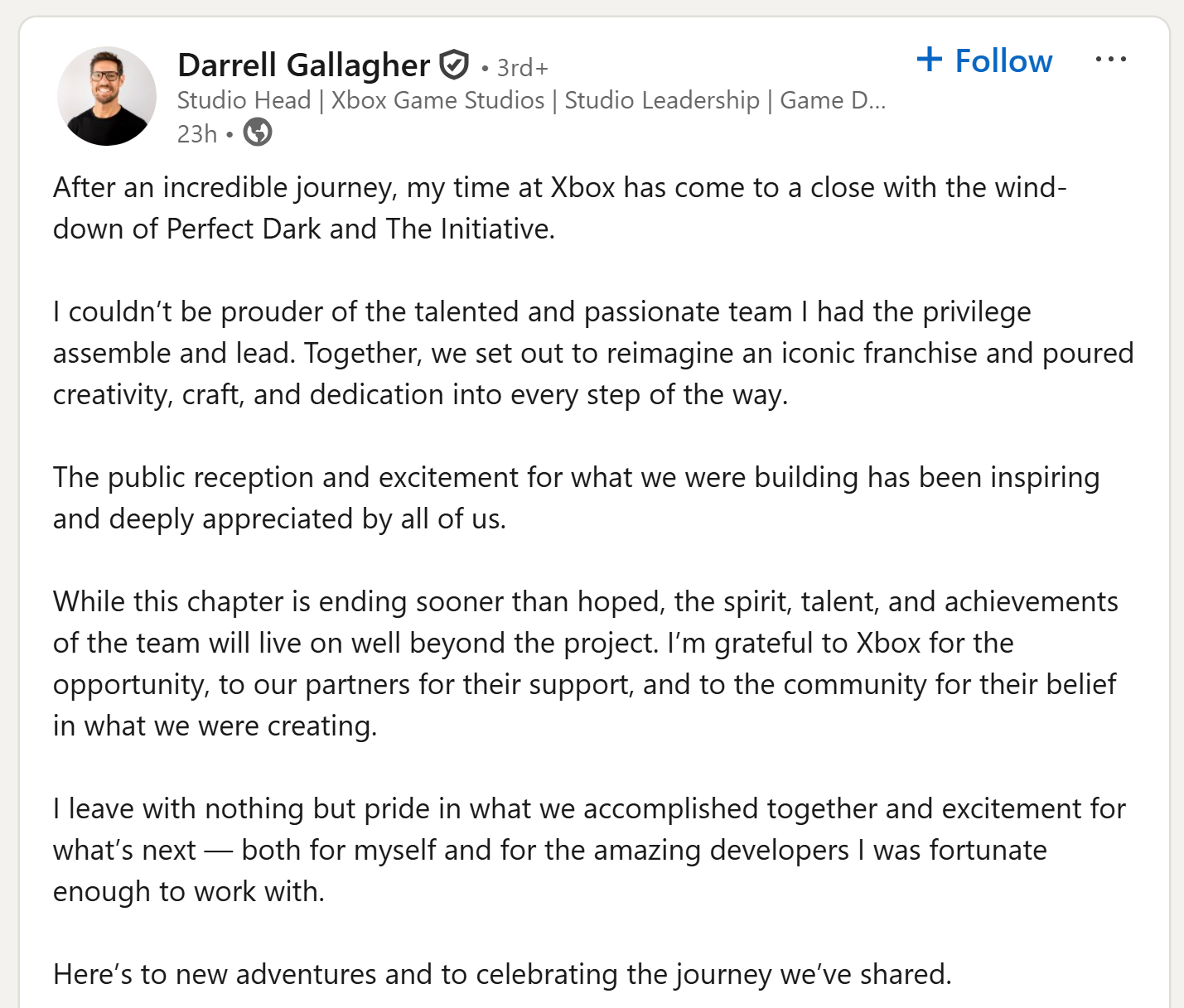Viewport: 1184px width, 1008px height.
Task: Click the Darrell Gallagher name link
Action: point(303,65)
